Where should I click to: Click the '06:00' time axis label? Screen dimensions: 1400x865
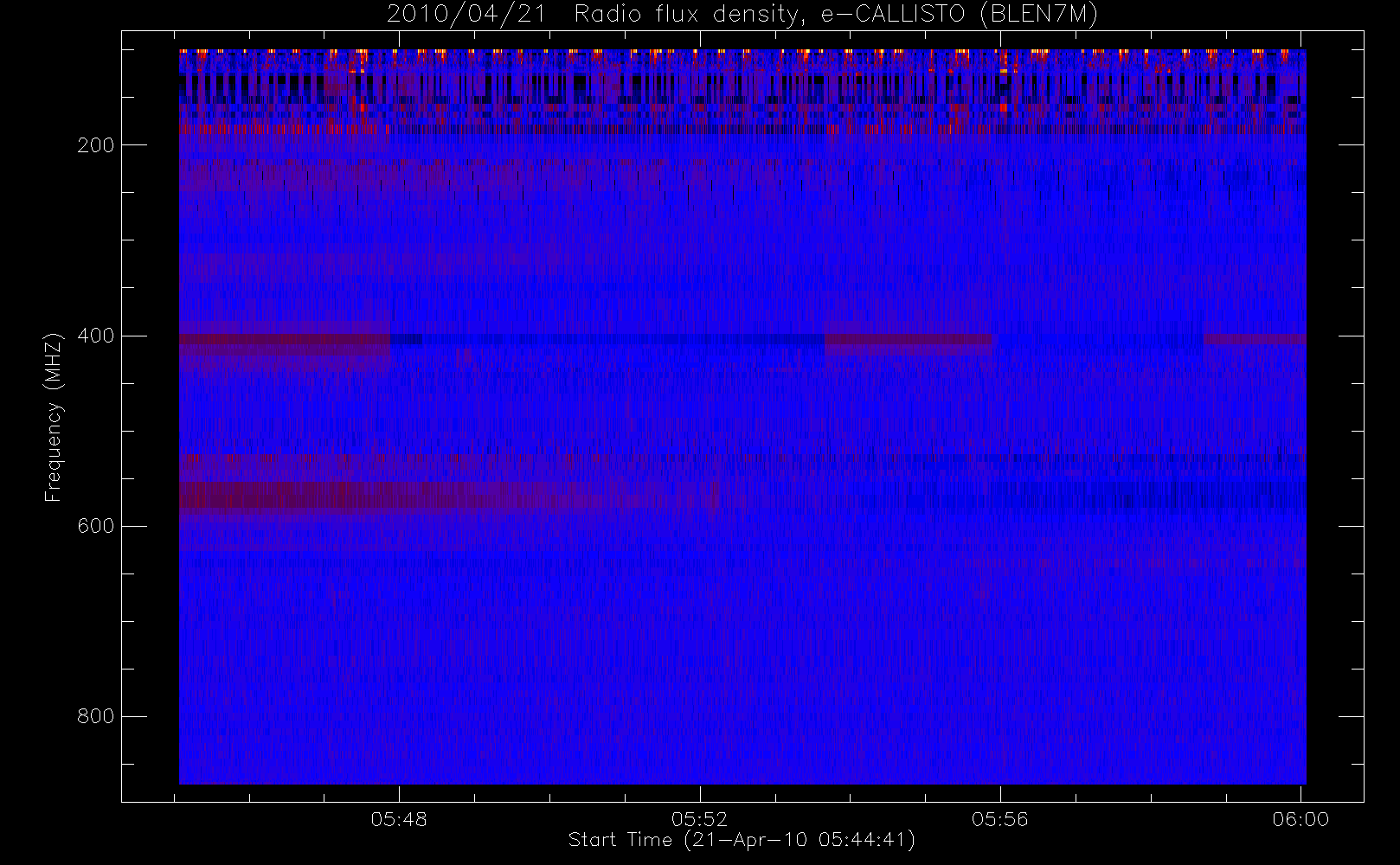[x=1300, y=819]
